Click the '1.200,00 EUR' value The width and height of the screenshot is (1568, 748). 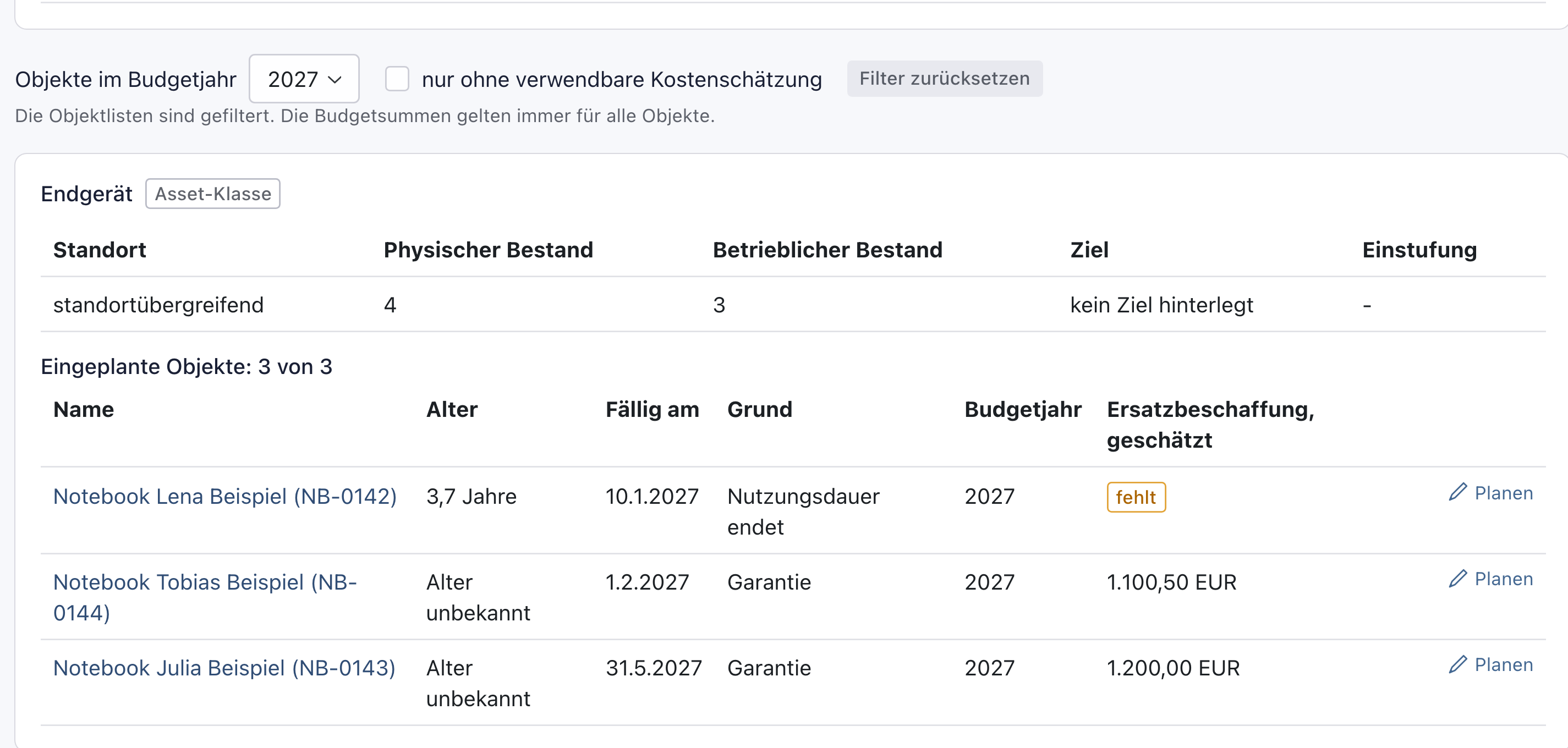(1173, 668)
